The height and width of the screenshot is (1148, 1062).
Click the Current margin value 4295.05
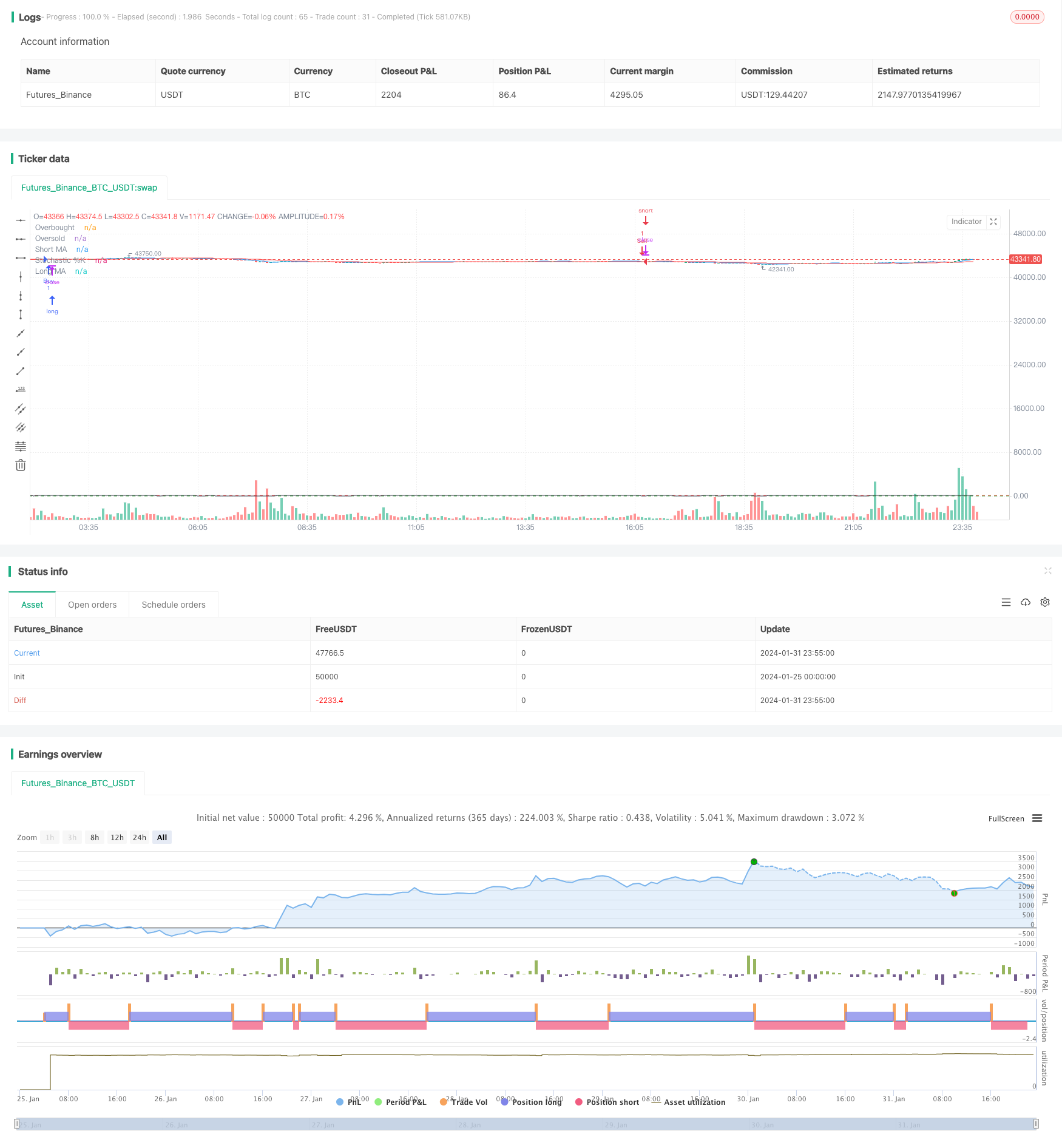[626, 95]
